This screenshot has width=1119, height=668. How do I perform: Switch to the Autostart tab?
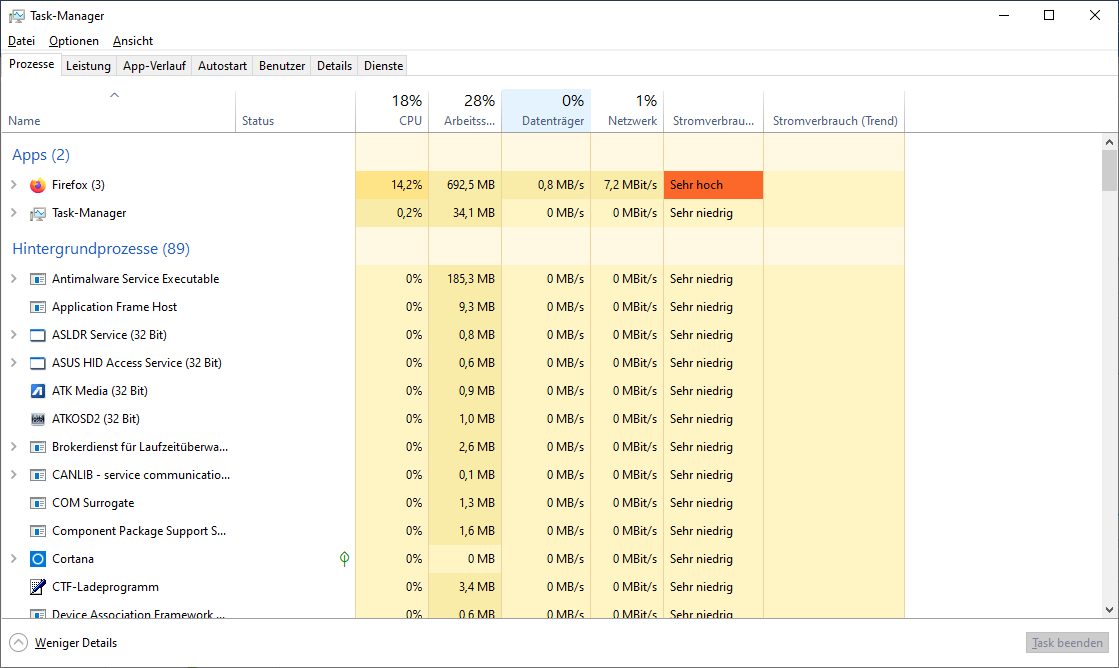(x=222, y=66)
